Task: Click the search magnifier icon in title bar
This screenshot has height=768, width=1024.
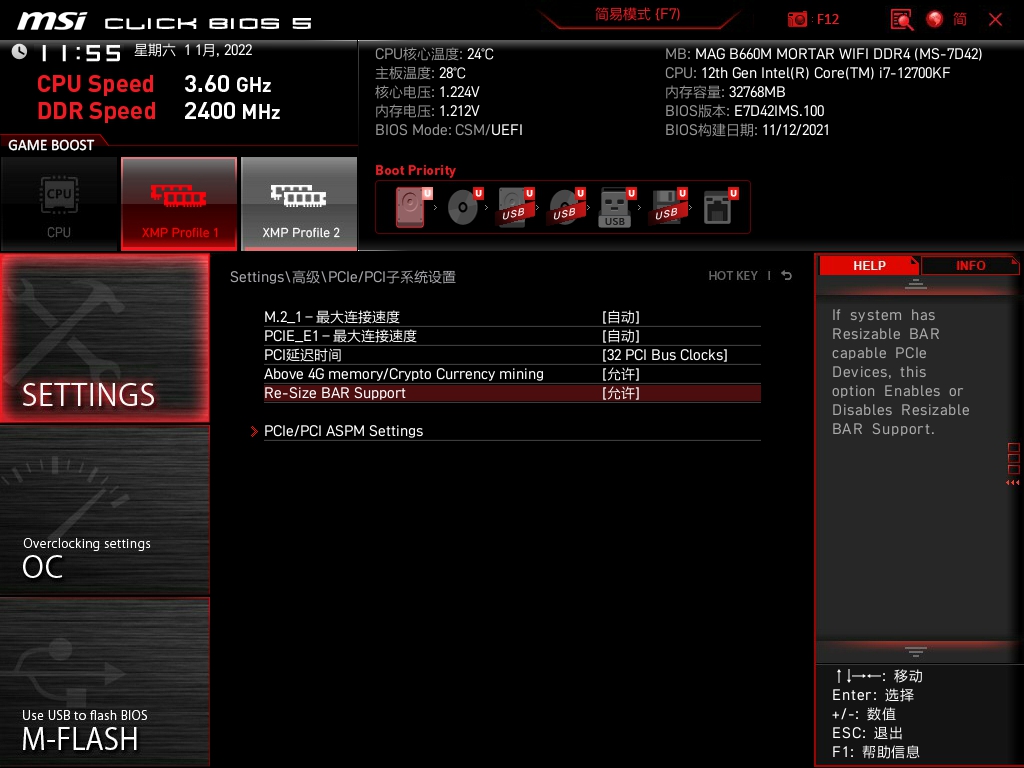Action: tap(901, 19)
